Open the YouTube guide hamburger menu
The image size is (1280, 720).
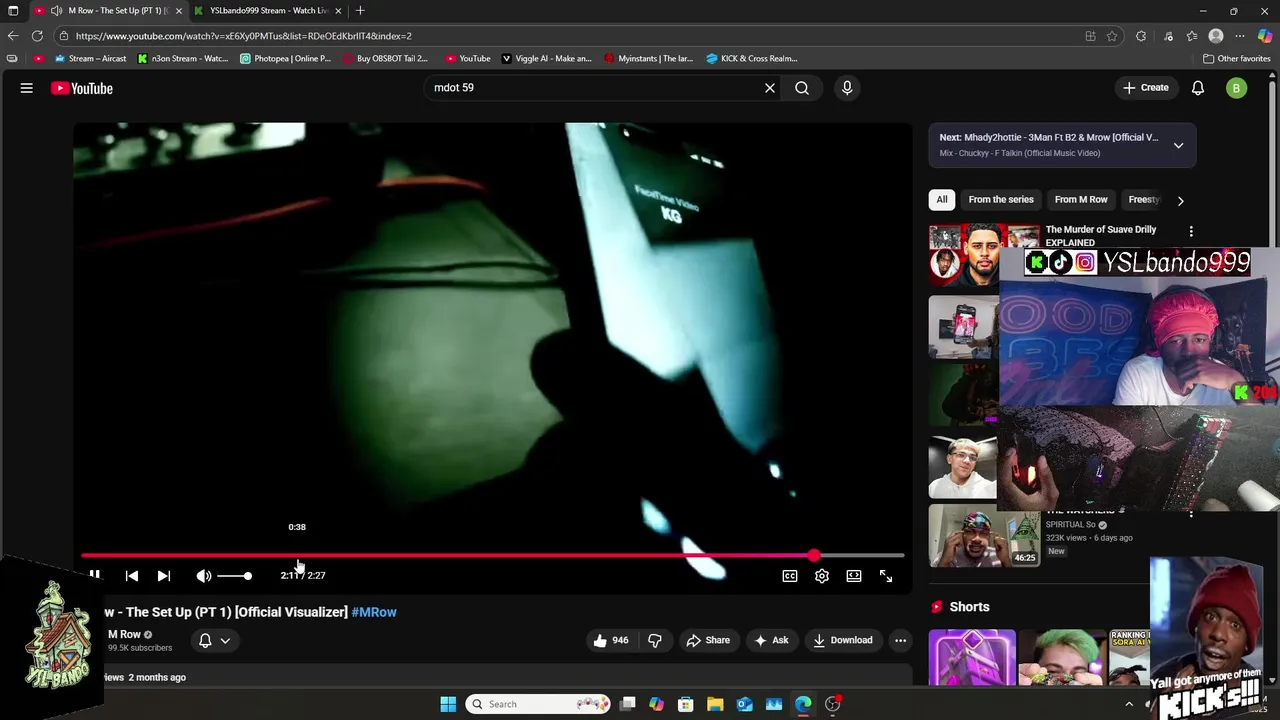[27, 88]
